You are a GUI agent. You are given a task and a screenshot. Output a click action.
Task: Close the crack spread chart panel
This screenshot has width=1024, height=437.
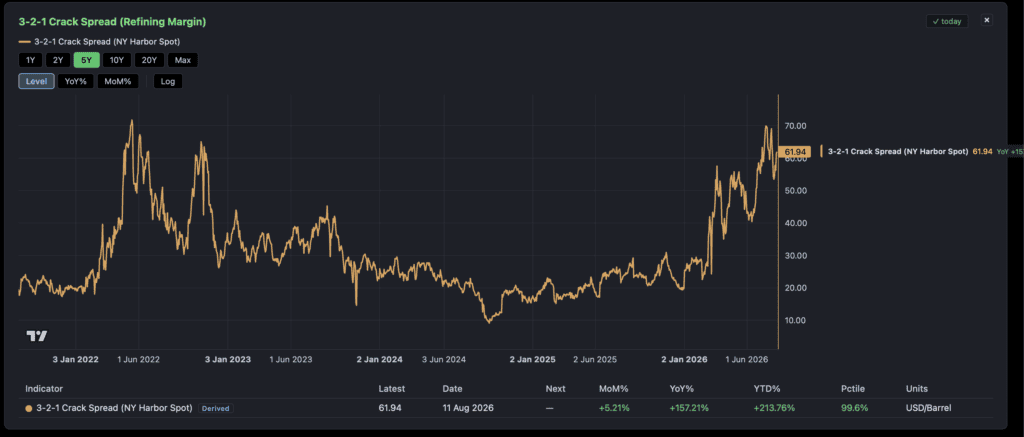(x=987, y=20)
